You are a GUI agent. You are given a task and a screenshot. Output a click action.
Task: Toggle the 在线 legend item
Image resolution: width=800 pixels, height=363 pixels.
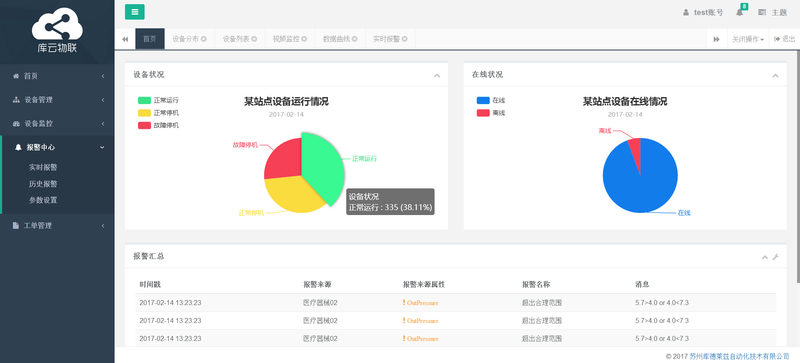(x=490, y=100)
